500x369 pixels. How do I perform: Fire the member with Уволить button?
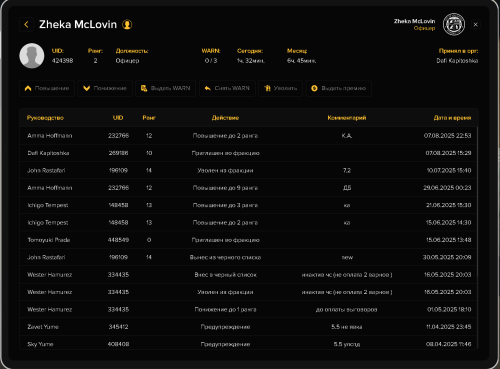pyautogui.click(x=280, y=88)
